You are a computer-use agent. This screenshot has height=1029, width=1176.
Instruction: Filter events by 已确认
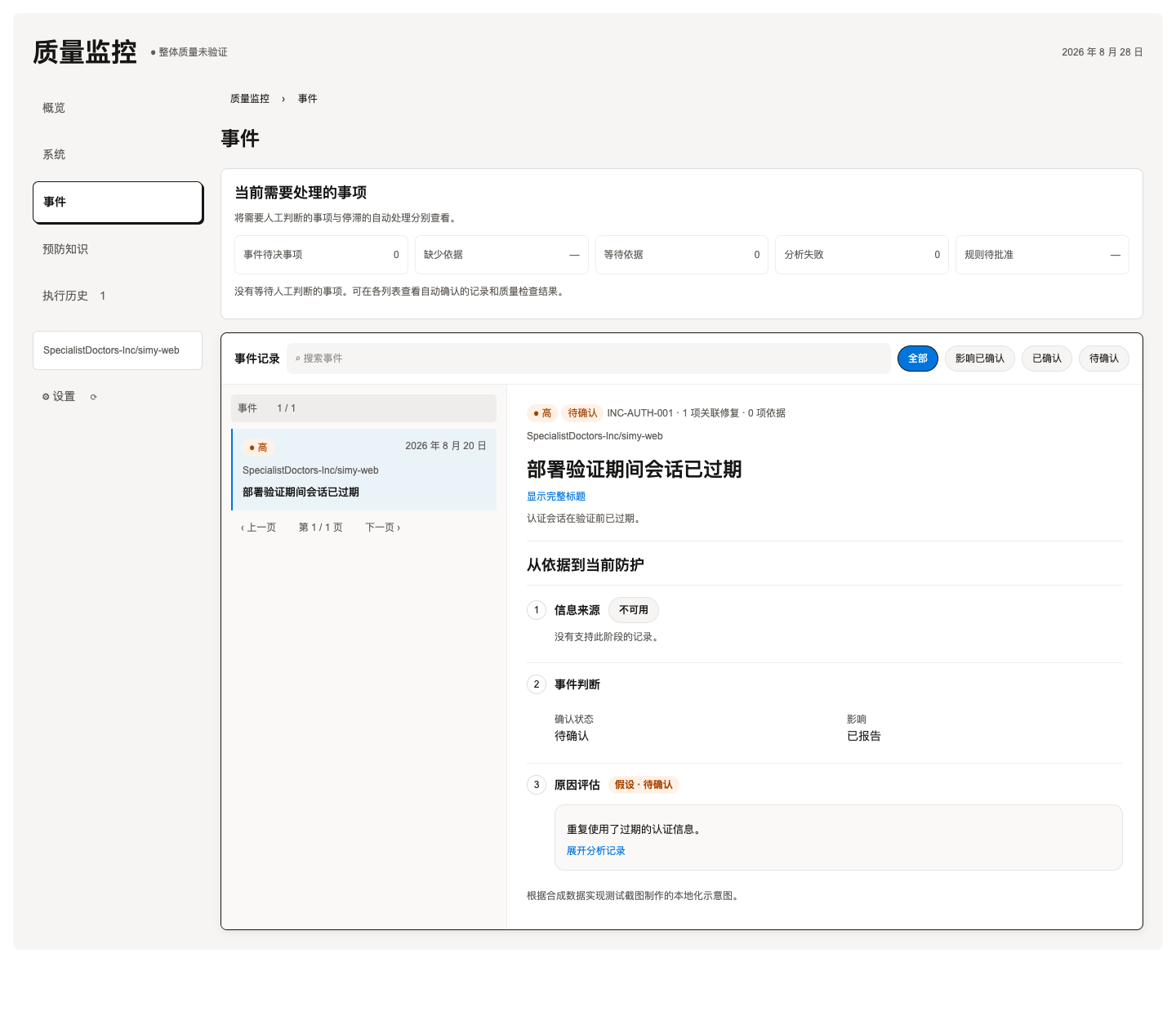pos(1047,359)
